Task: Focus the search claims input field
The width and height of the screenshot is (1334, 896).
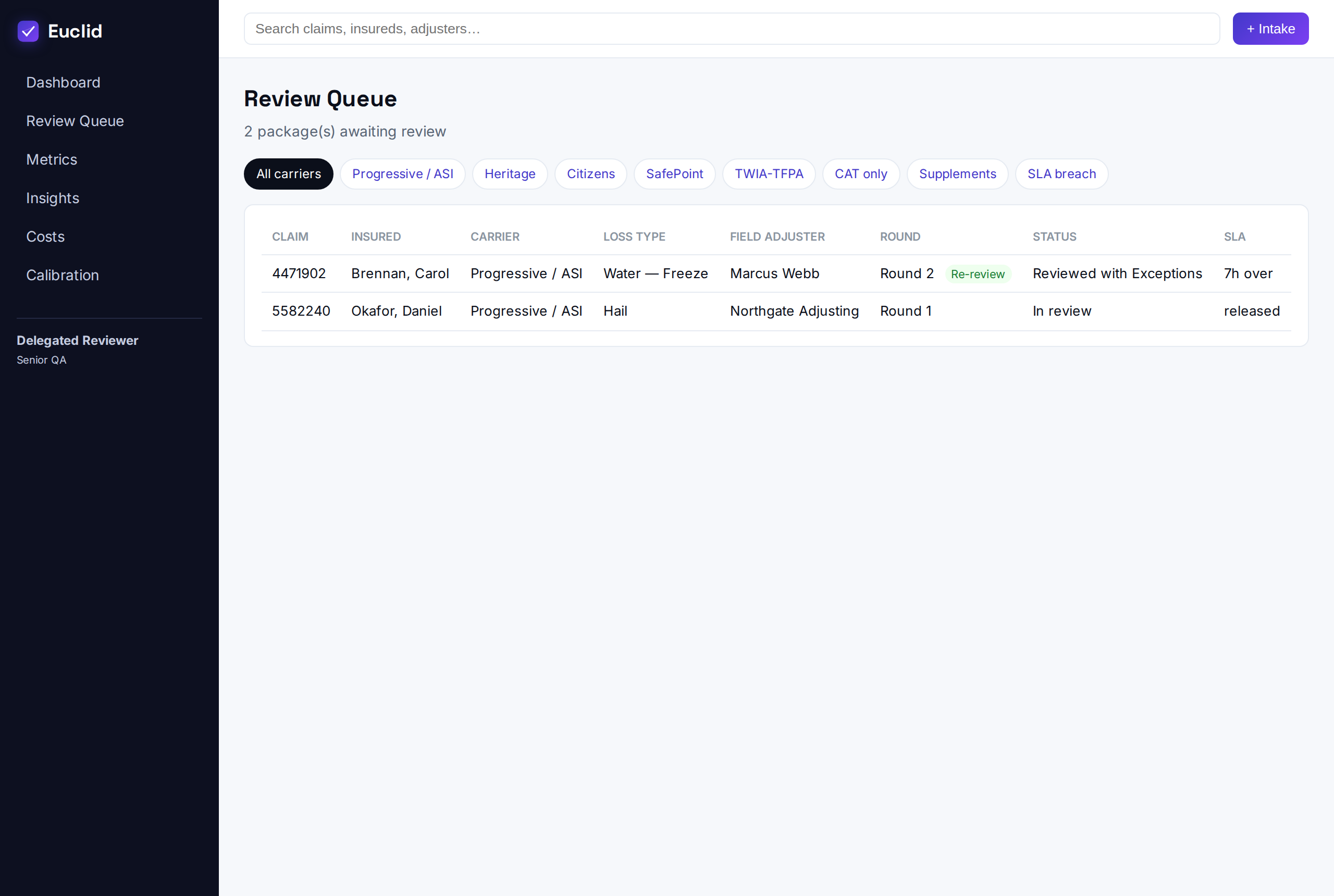Action: click(732, 29)
